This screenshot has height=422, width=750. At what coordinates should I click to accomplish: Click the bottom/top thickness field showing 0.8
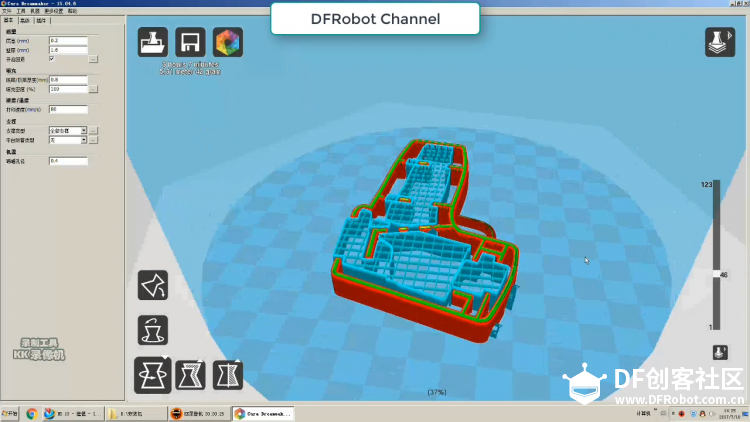68,80
